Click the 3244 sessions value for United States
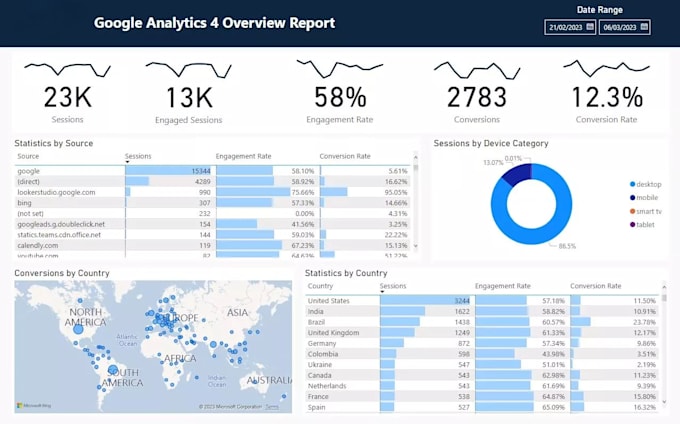This screenshot has height=424, width=680. [462, 300]
